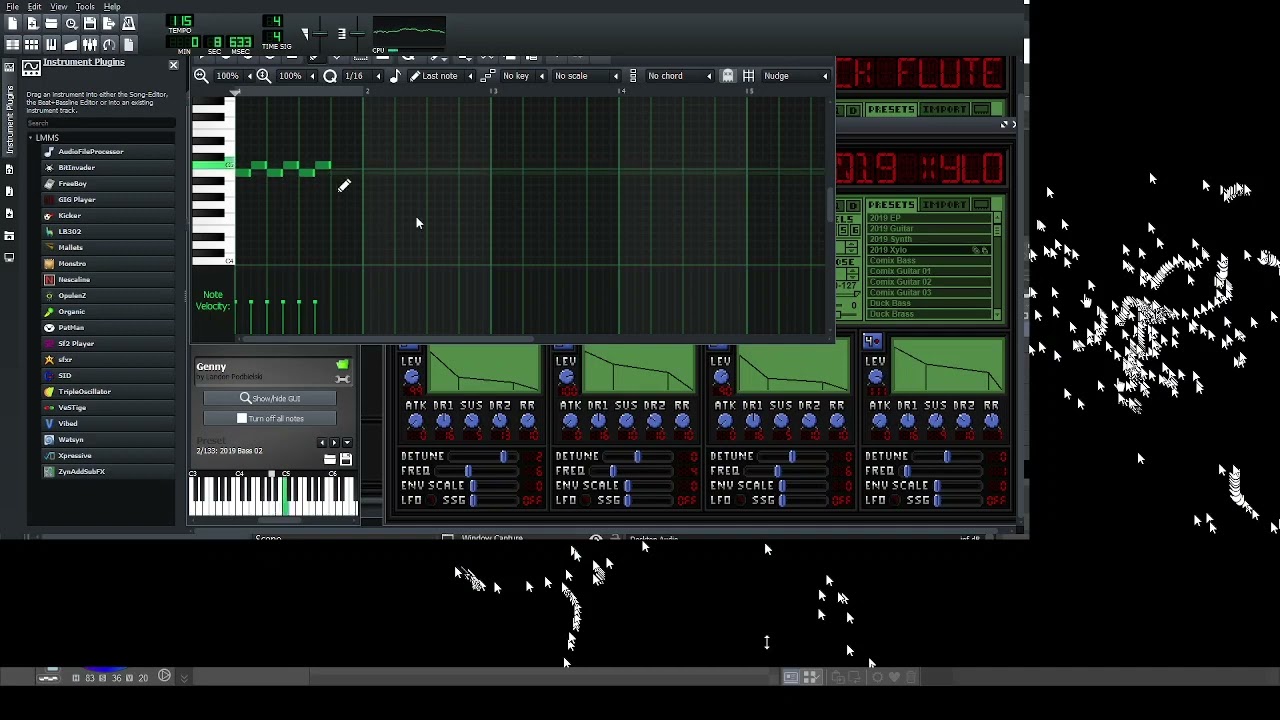The width and height of the screenshot is (1280, 720).
Task: Click the quantize Q icon
Action: [x=330, y=76]
